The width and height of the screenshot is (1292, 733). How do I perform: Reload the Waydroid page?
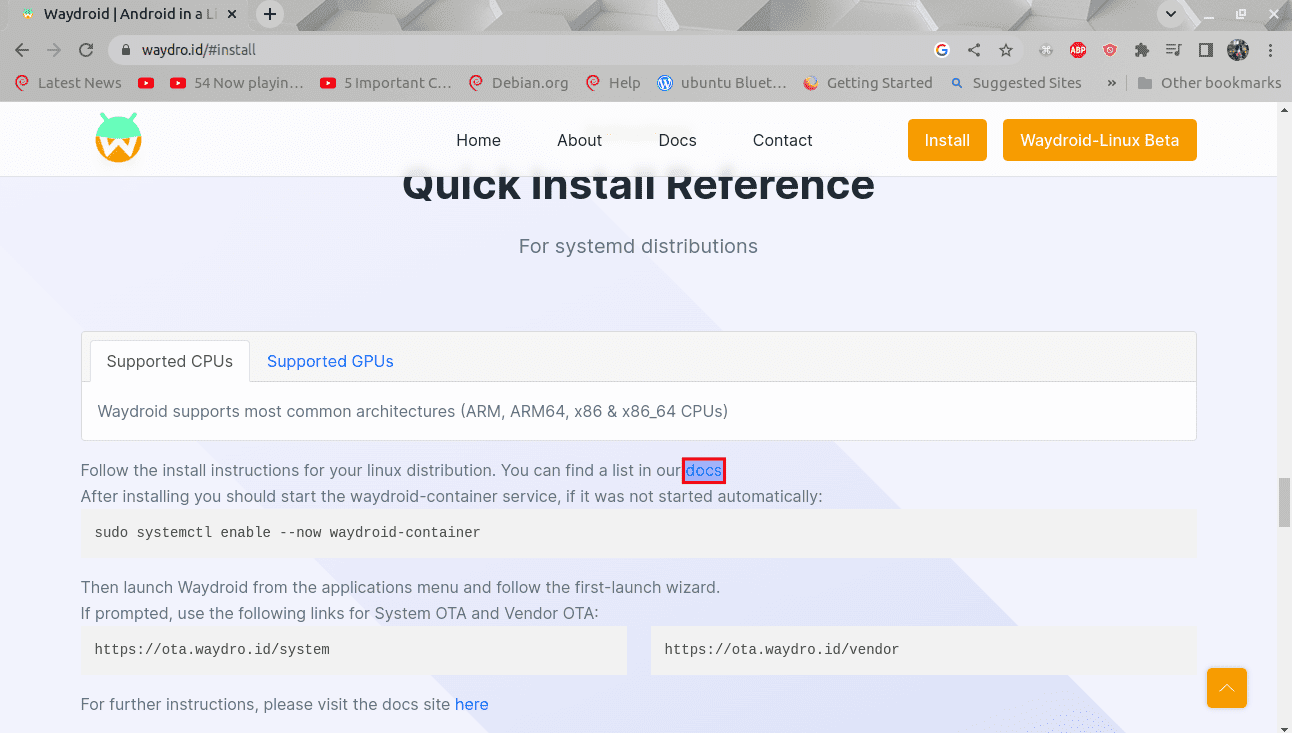tap(86, 50)
